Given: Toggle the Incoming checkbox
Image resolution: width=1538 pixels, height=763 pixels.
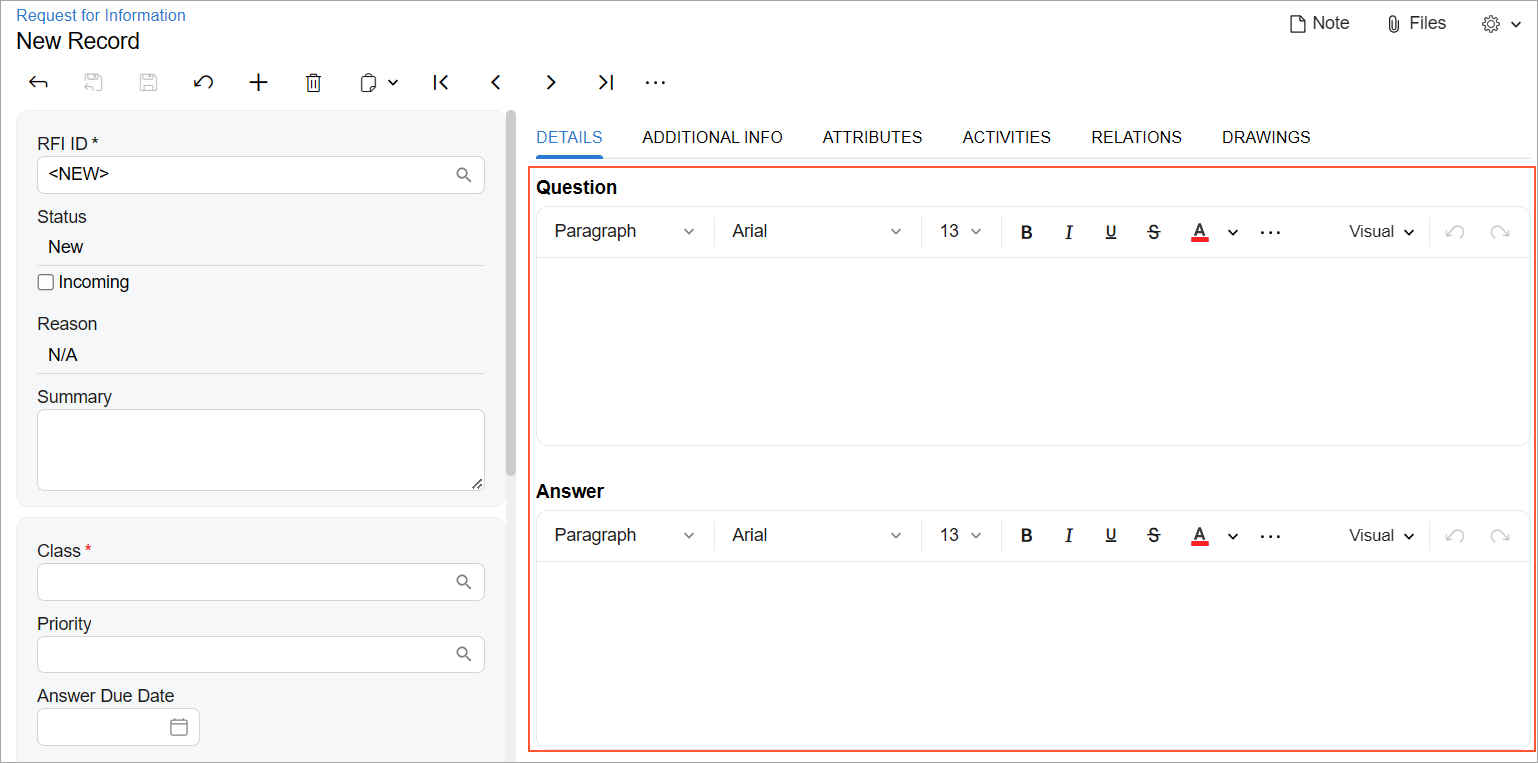Looking at the screenshot, I should 46,282.
